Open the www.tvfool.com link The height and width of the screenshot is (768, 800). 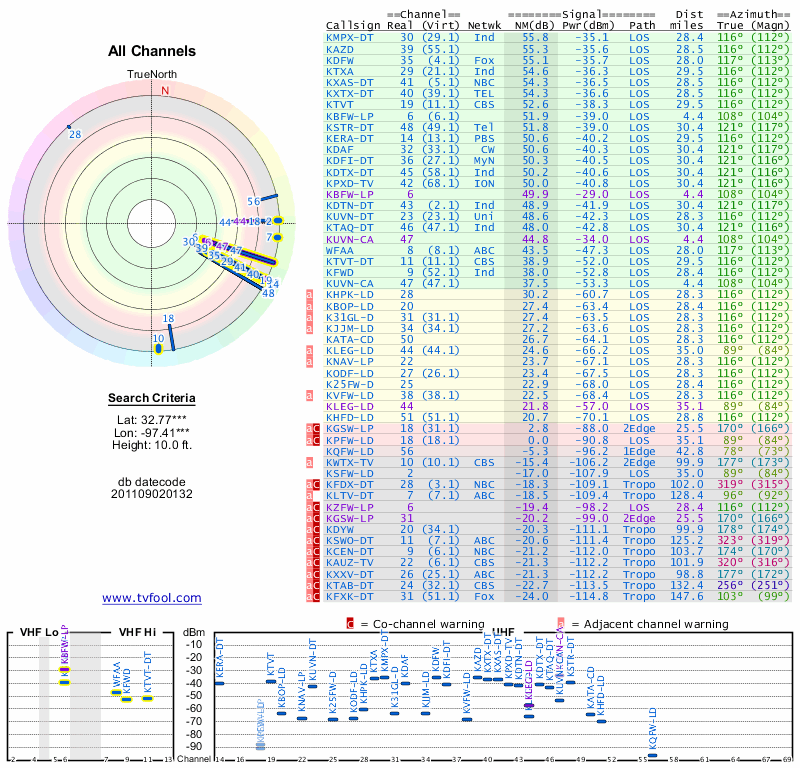click(152, 598)
